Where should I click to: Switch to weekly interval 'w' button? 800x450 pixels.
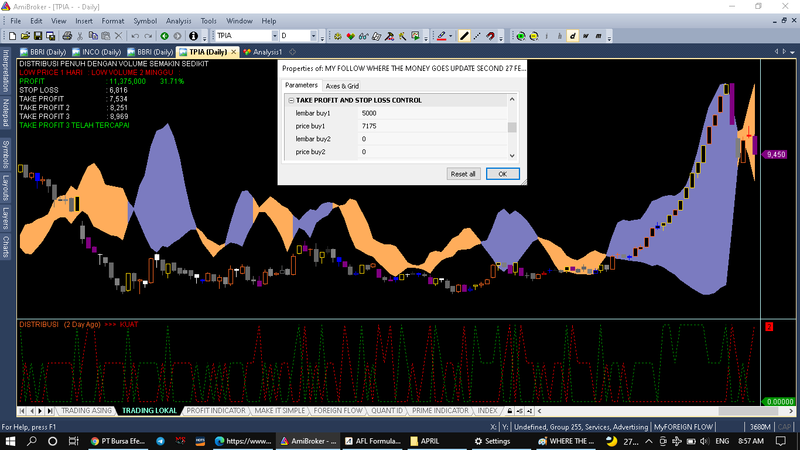(585, 36)
